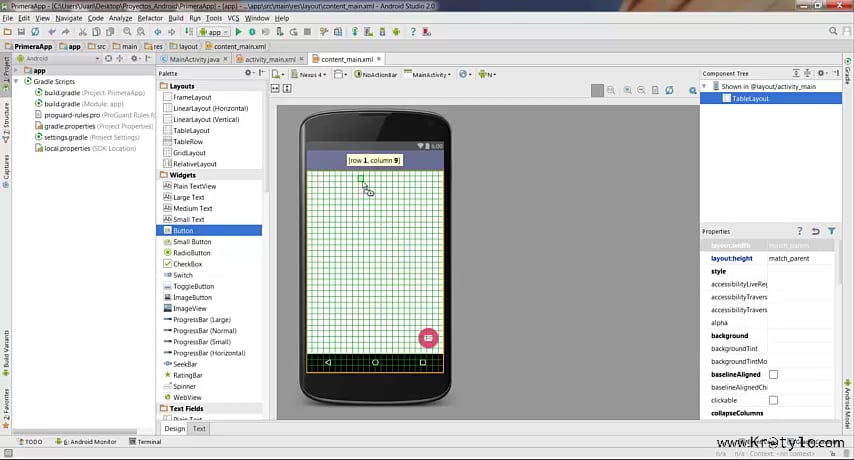This screenshot has height=460, width=854.
Task: Click the Find magnifier icon
Action: (127, 32)
